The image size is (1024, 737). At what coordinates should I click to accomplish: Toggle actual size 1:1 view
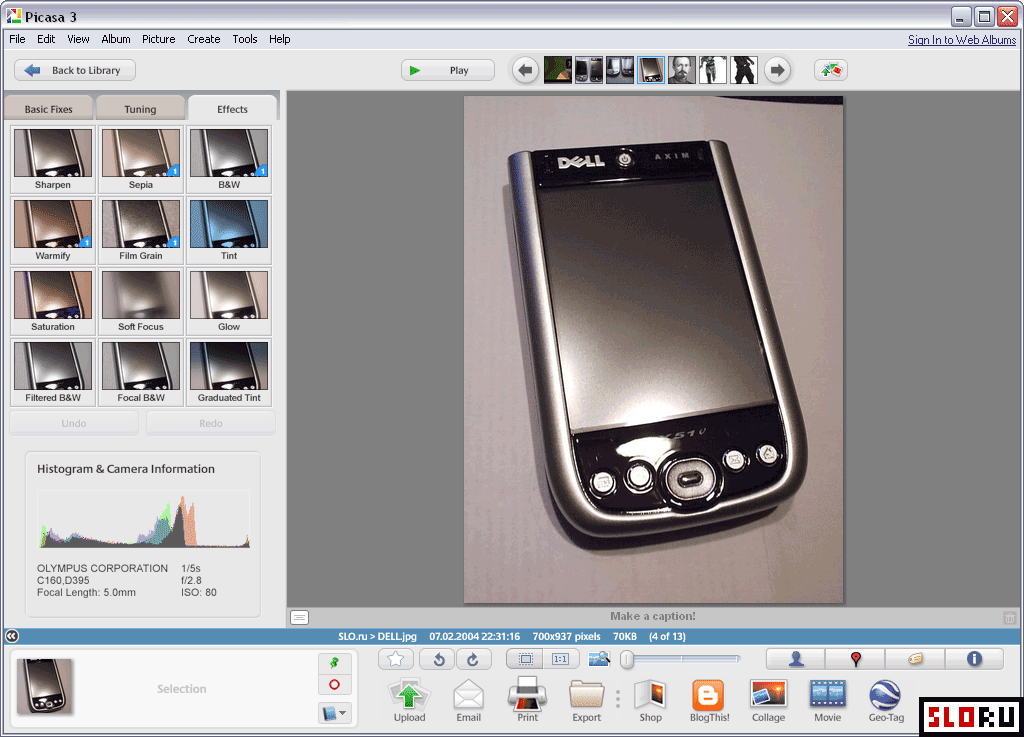[560, 659]
